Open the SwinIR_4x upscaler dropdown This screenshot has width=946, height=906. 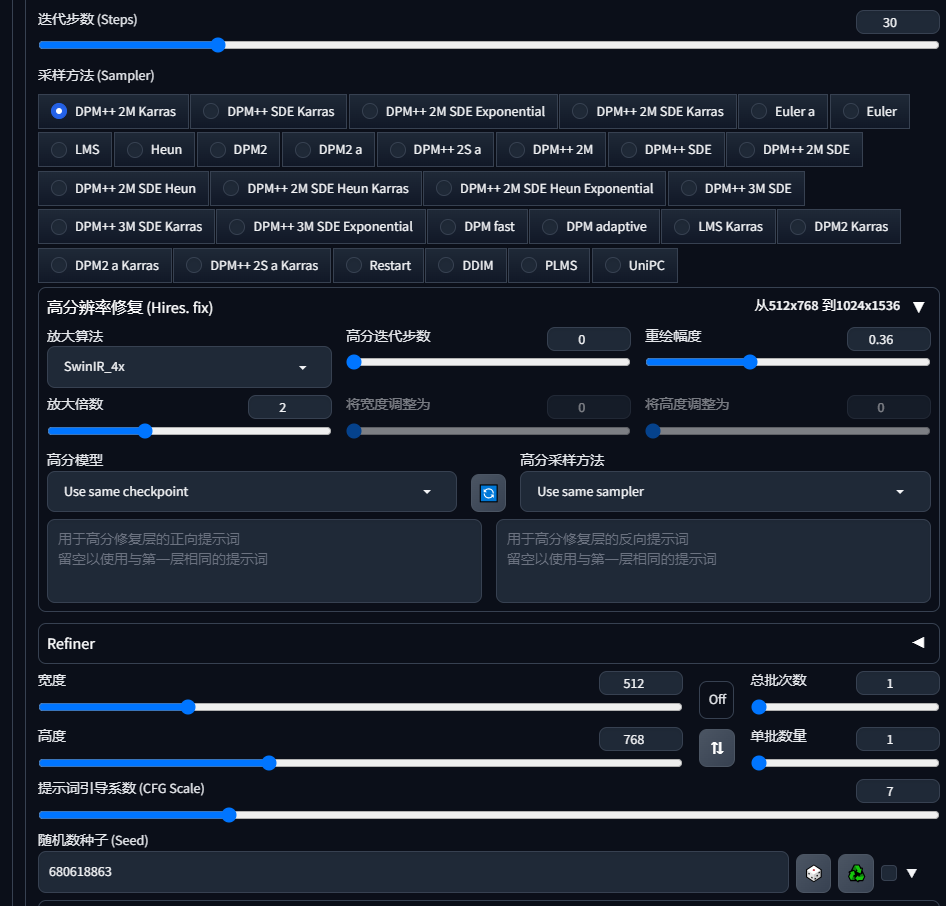pos(188,367)
